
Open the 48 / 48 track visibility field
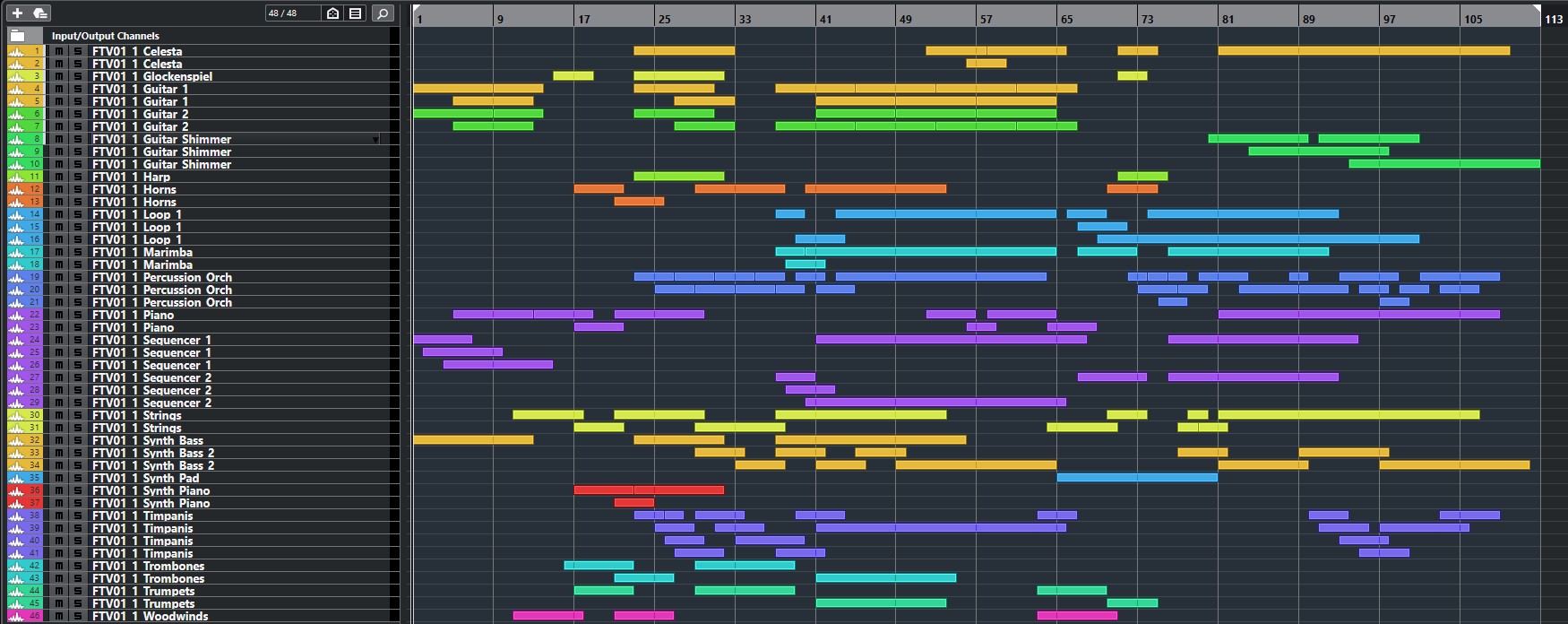coord(292,13)
